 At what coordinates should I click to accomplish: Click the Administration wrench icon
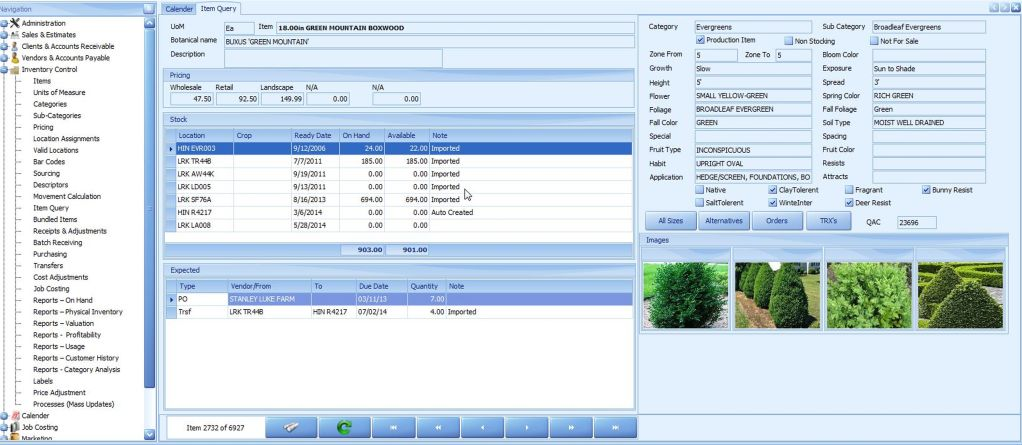click(x=15, y=22)
